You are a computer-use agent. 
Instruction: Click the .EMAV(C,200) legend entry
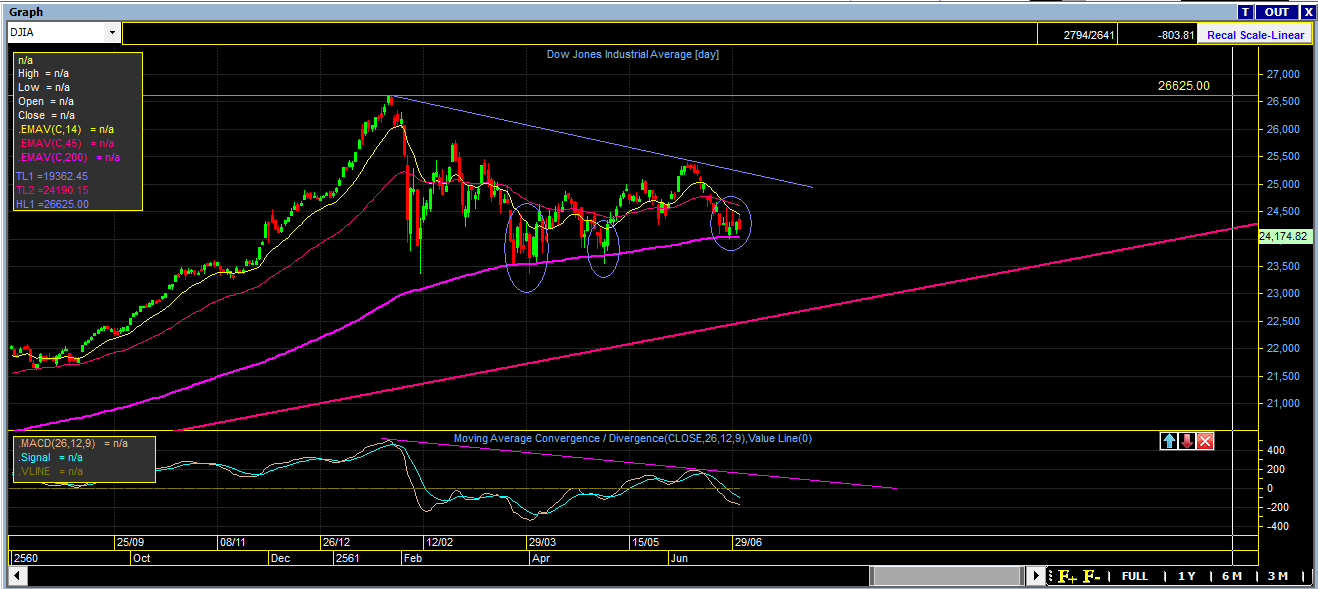pos(69,157)
